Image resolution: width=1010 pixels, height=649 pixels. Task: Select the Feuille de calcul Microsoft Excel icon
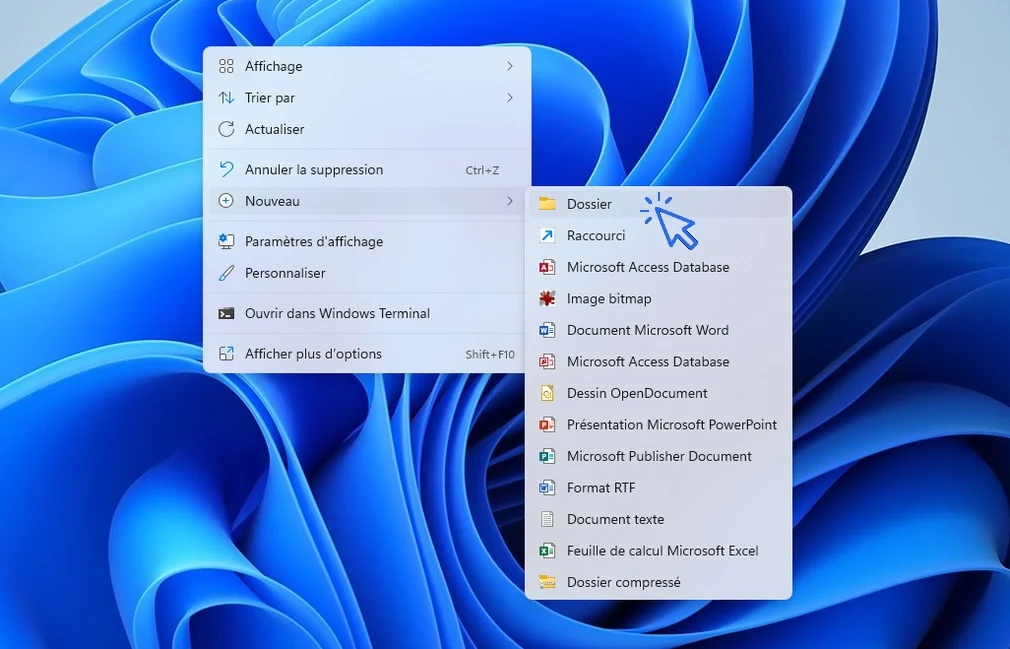click(548, 551)
